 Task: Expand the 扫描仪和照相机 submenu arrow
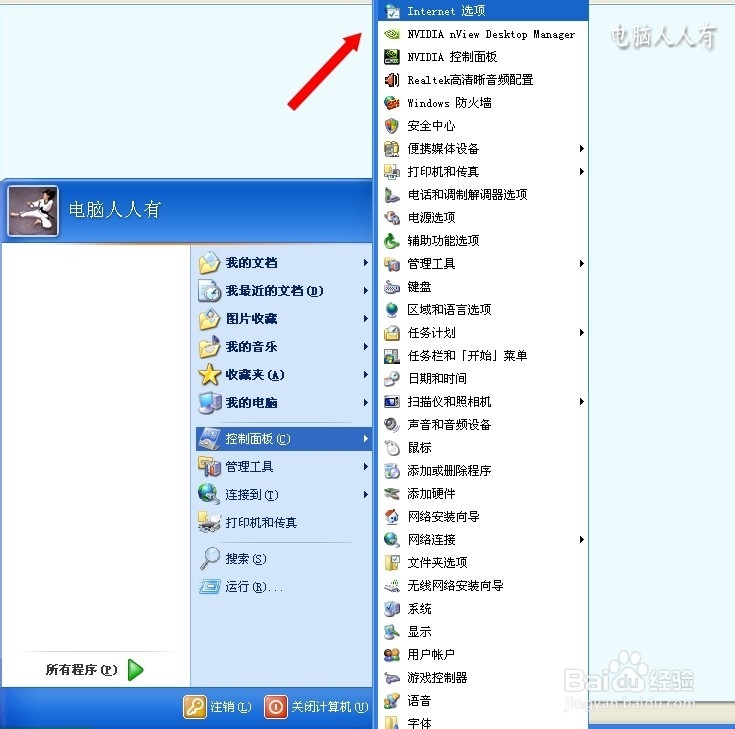click(x=581, y=401)
